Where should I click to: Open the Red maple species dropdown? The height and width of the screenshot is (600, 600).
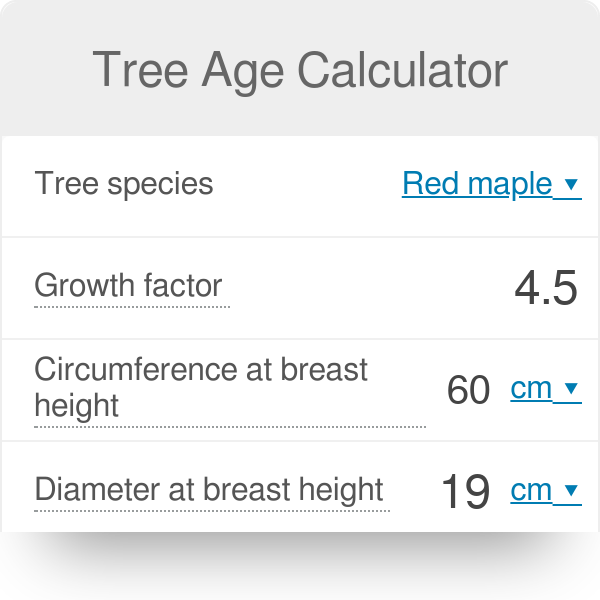tap(477, 184)
